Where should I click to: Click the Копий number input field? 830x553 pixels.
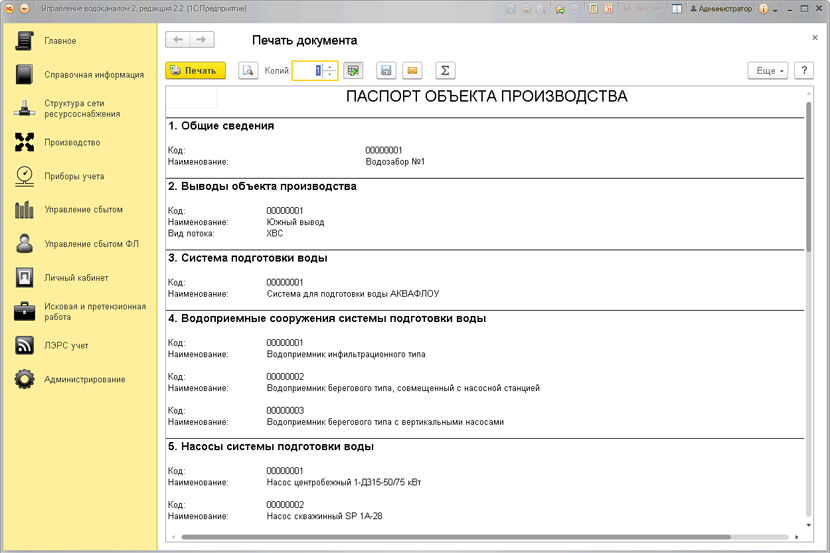pos(307,71)
